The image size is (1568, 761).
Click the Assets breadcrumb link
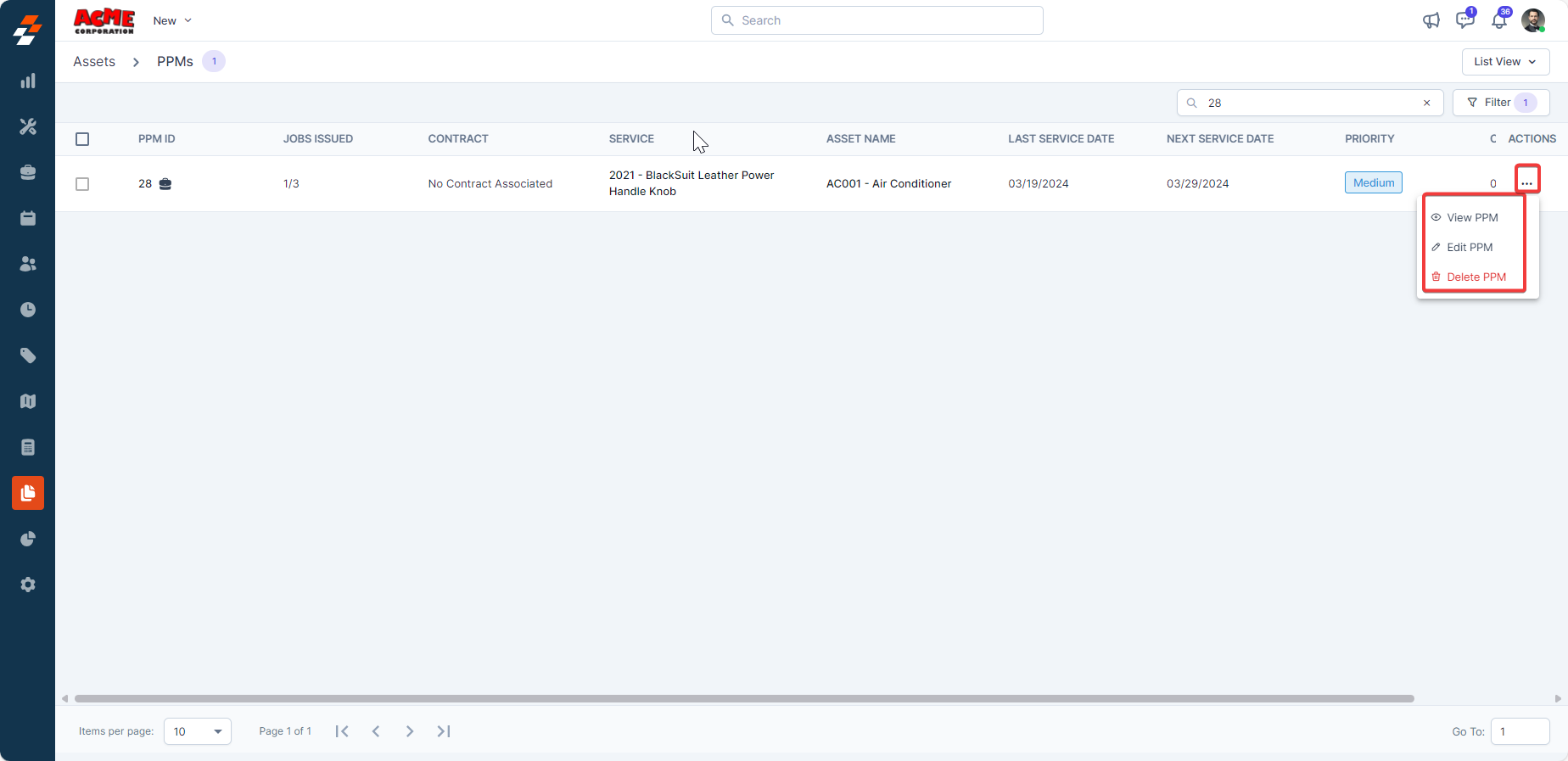[x=94, y=62]
